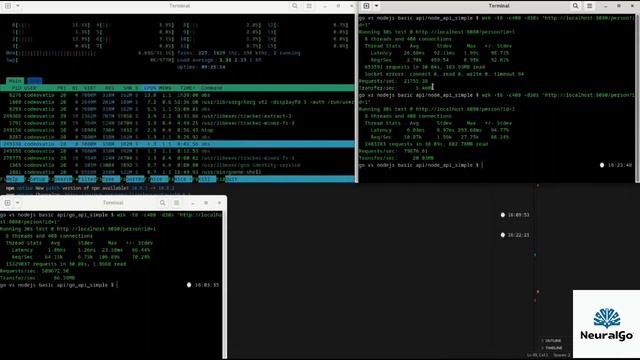Click the 16:22:23 timestamp in background terminal
The width and height of the screenshot is (640, 360).
518,235
